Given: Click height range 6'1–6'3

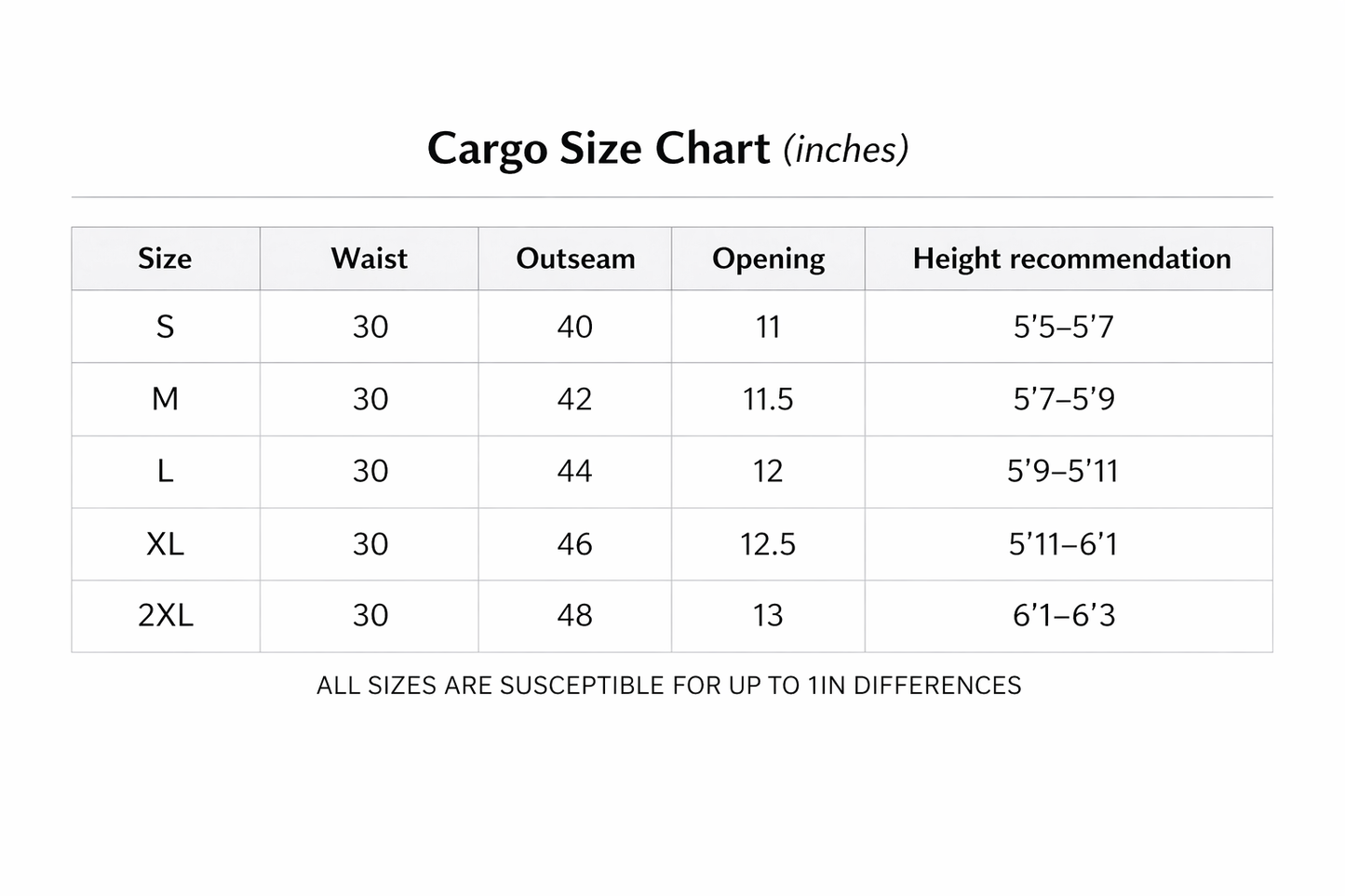Looking at the screenshot, I should tap(1064, 615).
